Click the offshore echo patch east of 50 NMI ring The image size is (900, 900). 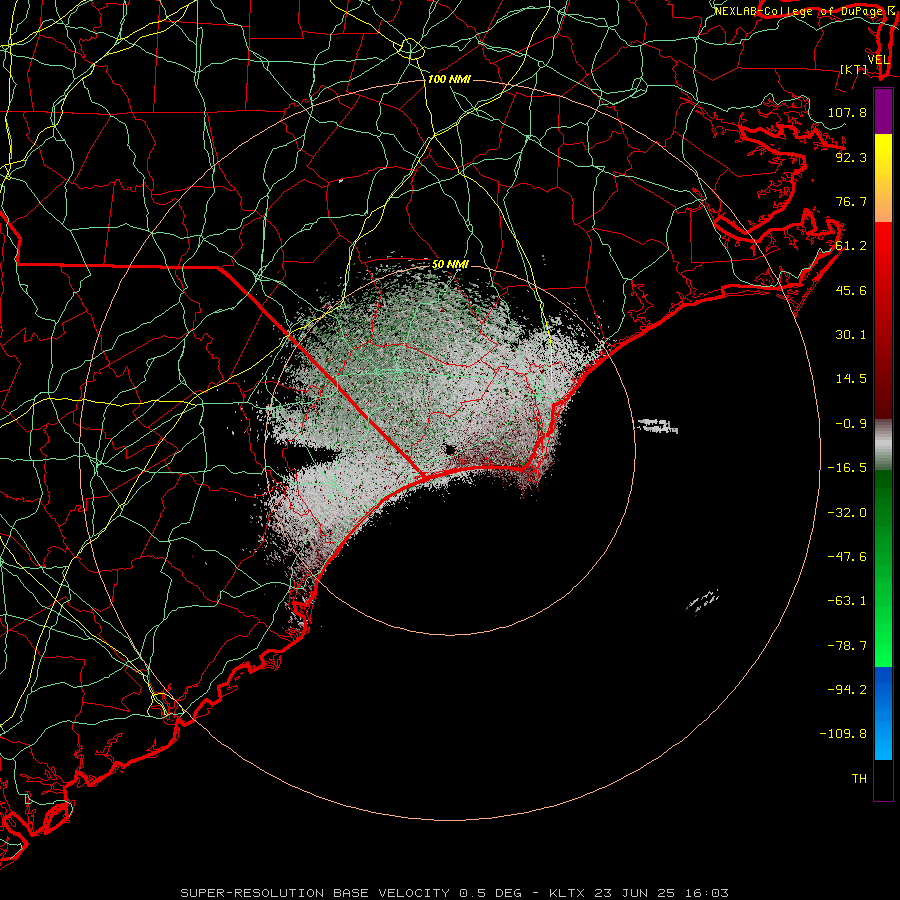pos(658,425)
